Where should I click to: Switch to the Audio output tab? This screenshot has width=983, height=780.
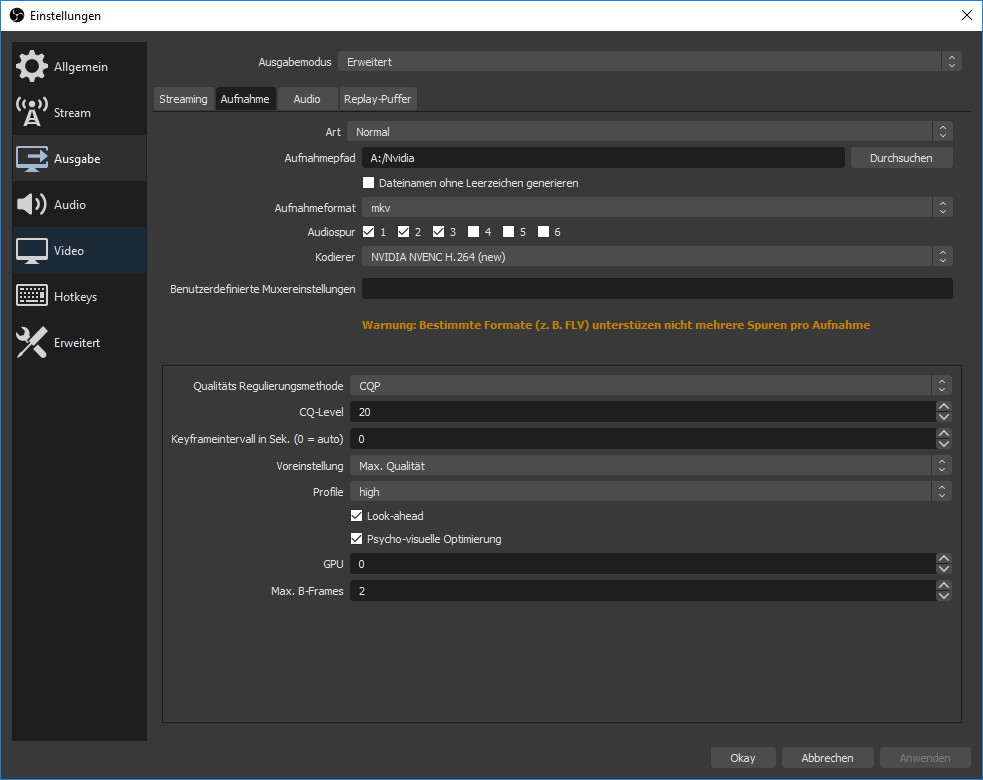pyautogui.click(x=307, y=99)
